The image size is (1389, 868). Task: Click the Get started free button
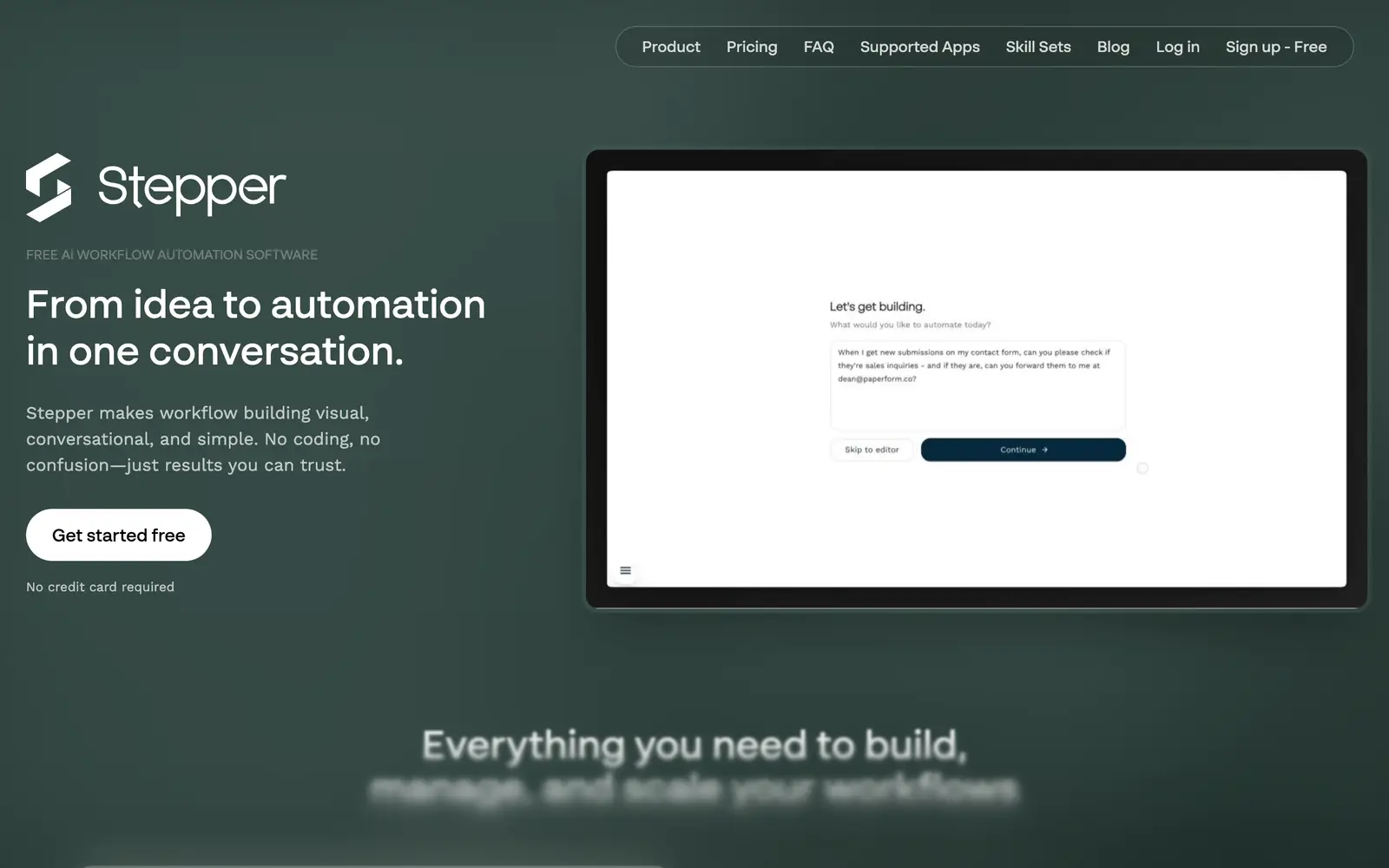tap(119, 535)
